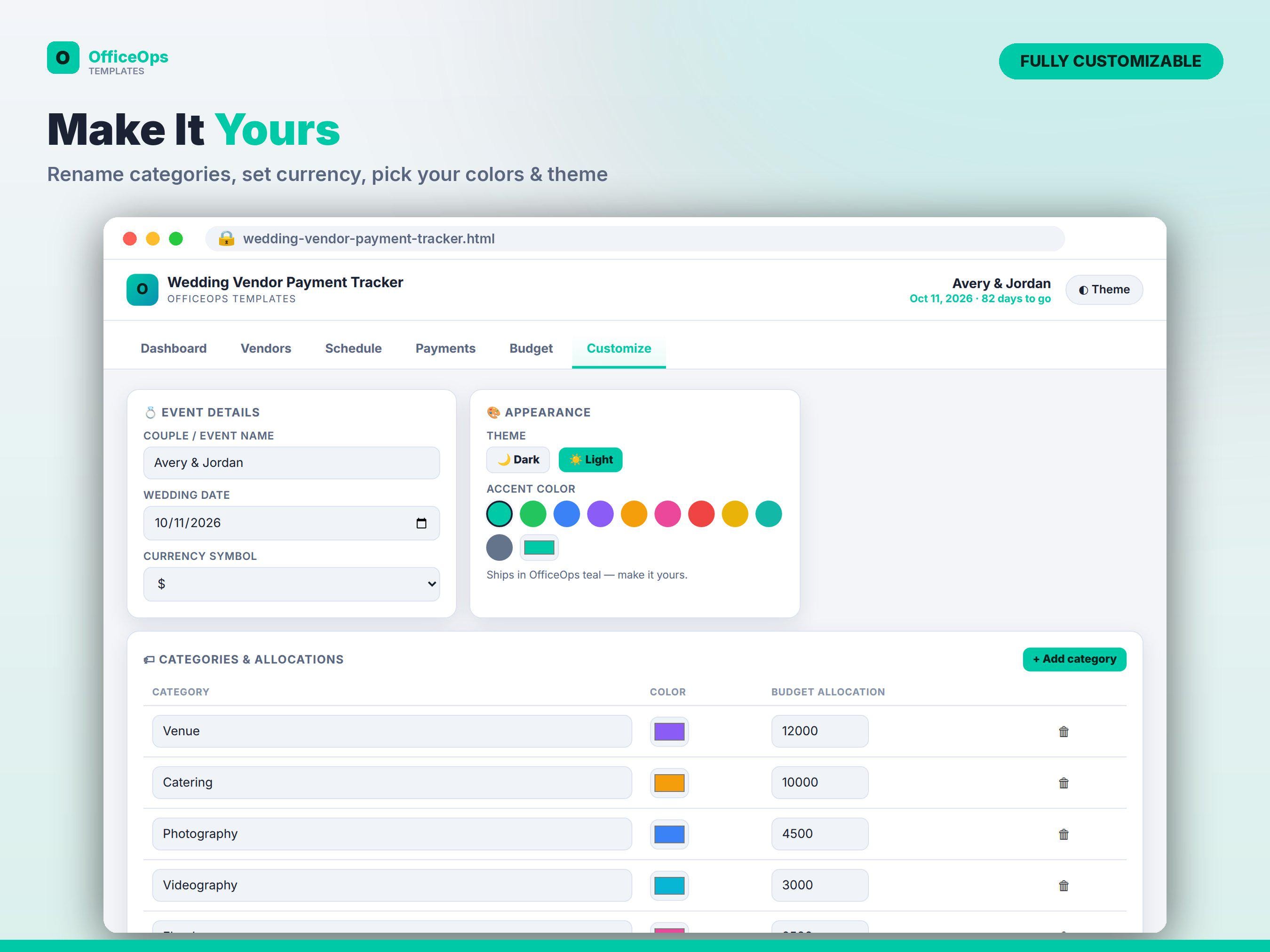Viewport: 1270px width, 952px height.
Task: Click the Catering row trash icon
Action: (x=1064, y=783)
